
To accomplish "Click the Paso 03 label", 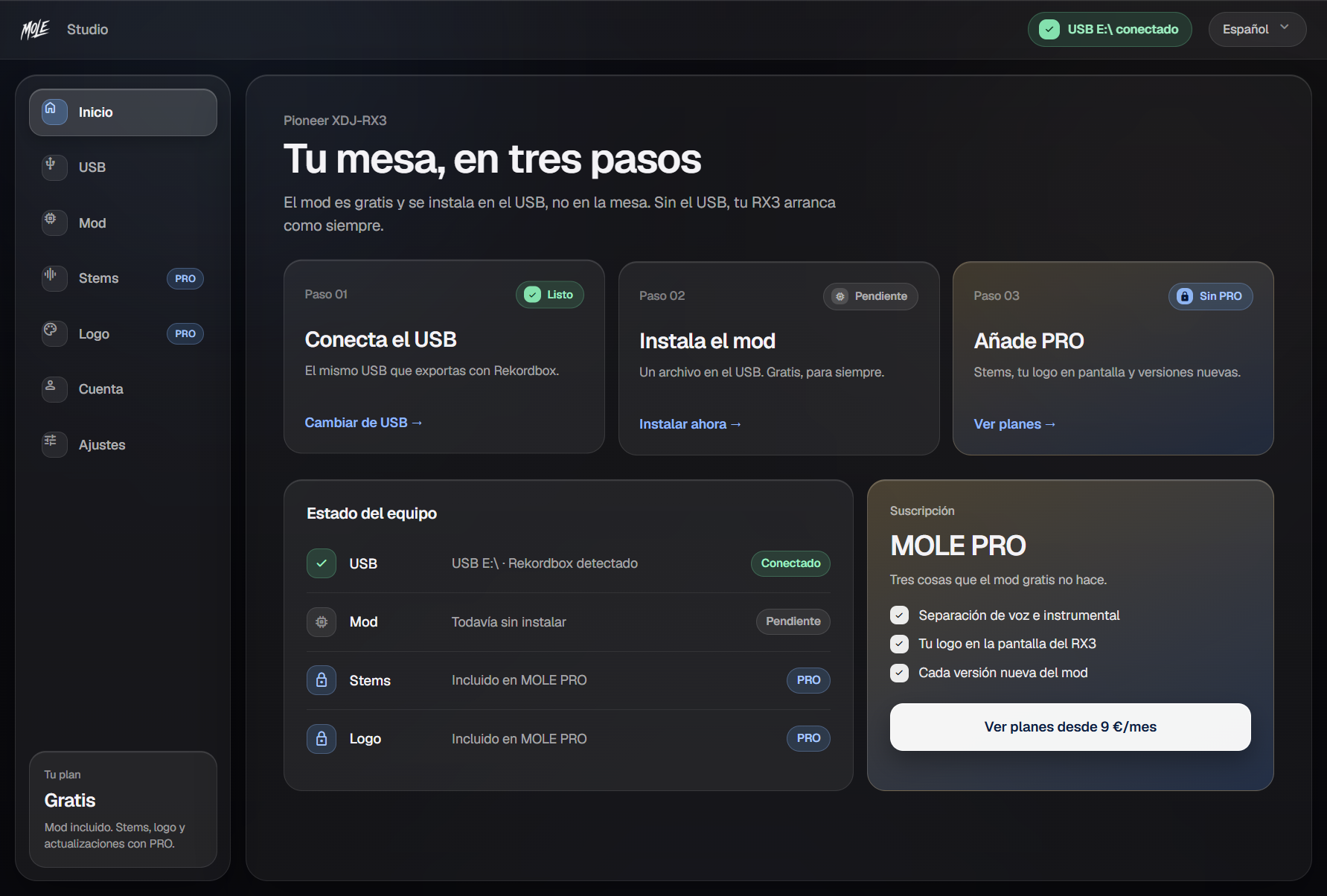I will pos(996,296).
